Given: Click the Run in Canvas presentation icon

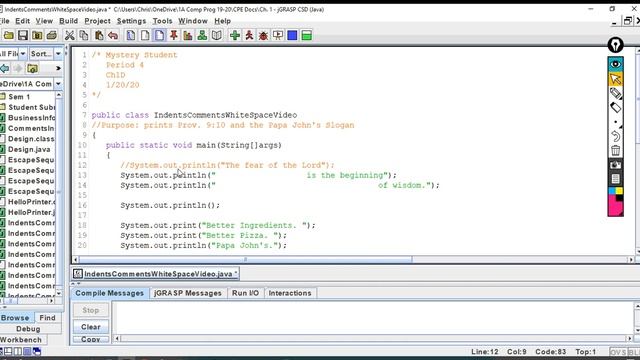Looking at the screenshot, I should 278,36.
